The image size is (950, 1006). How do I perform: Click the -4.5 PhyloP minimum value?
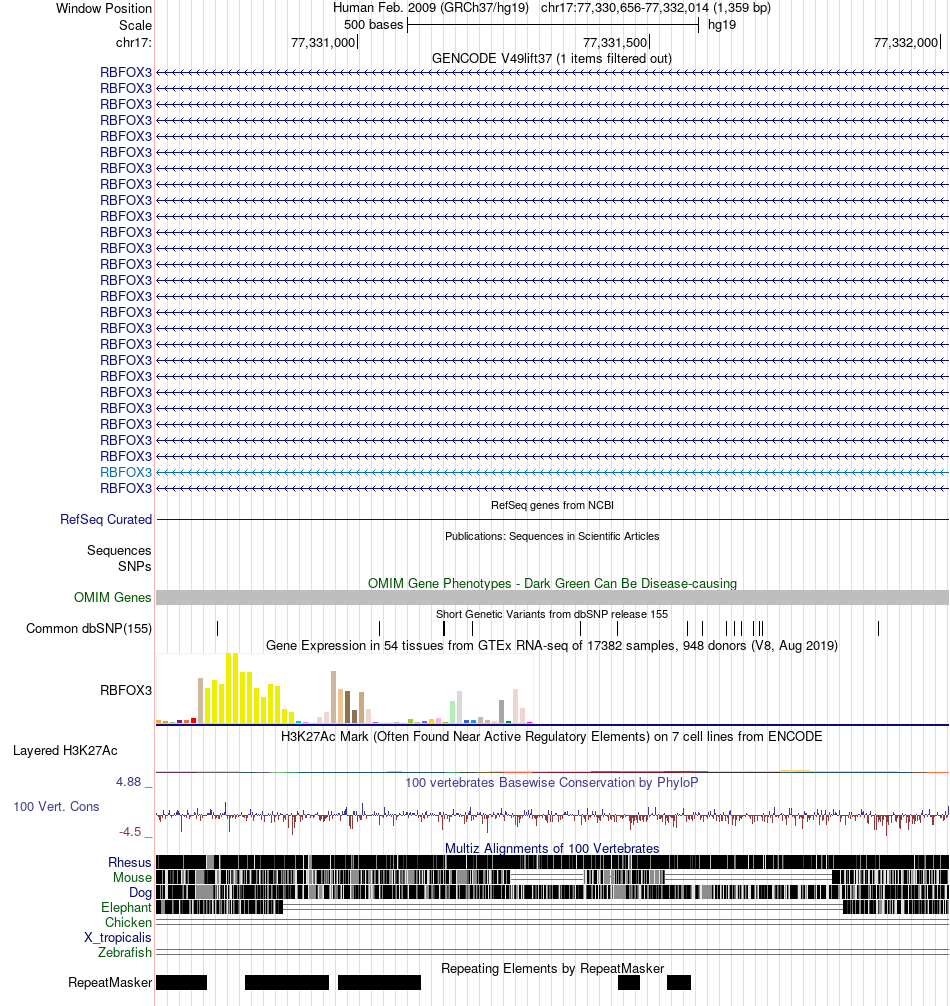[x=130, y=831]
